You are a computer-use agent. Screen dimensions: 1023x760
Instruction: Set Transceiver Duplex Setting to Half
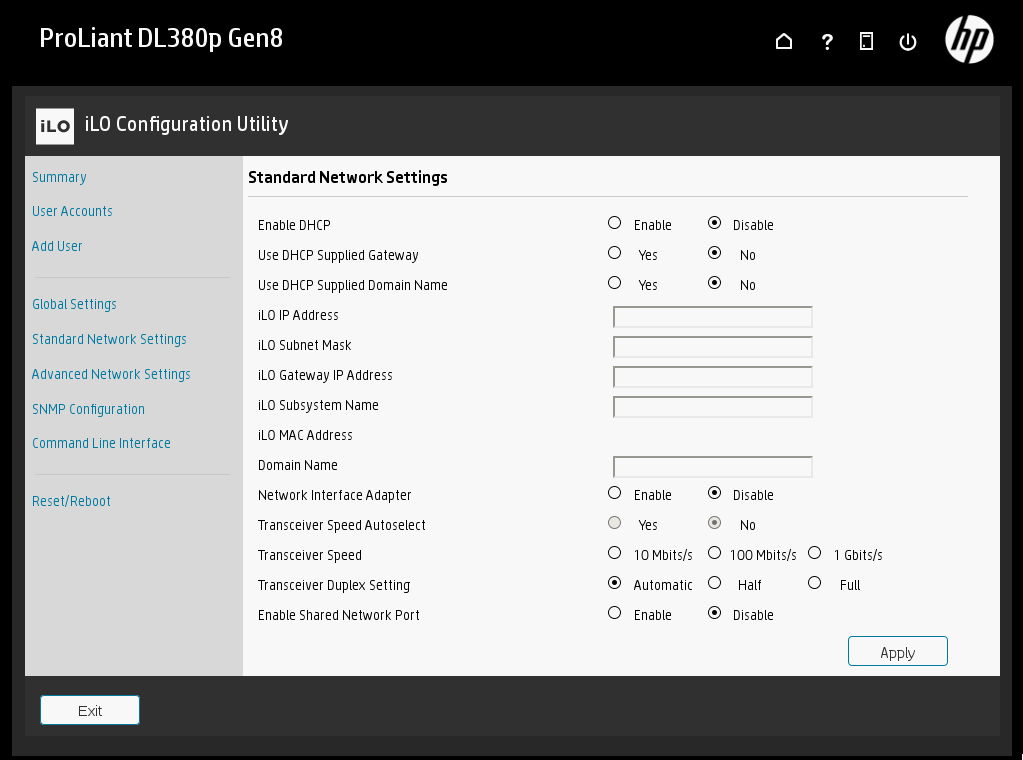click(714, 583)
